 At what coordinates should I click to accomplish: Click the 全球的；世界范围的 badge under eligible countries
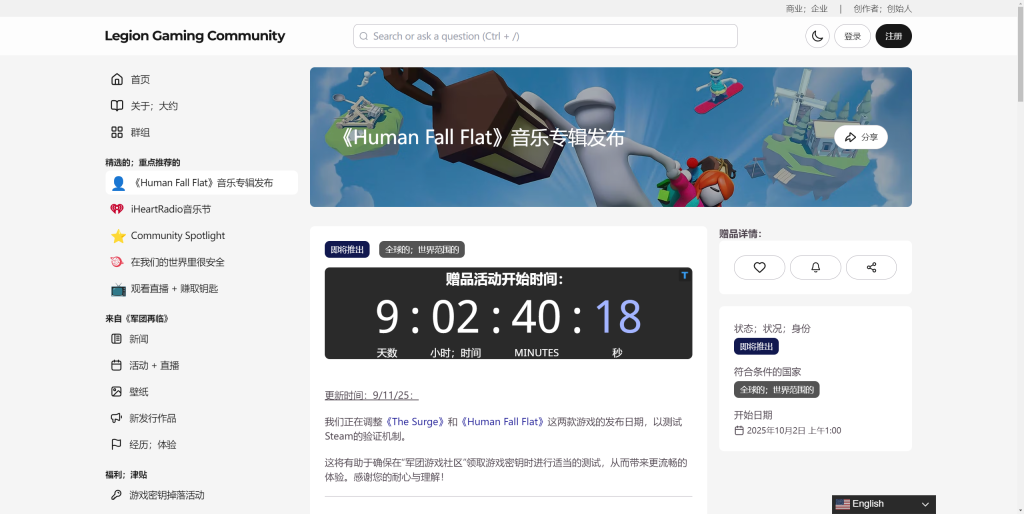click(776, 390)
